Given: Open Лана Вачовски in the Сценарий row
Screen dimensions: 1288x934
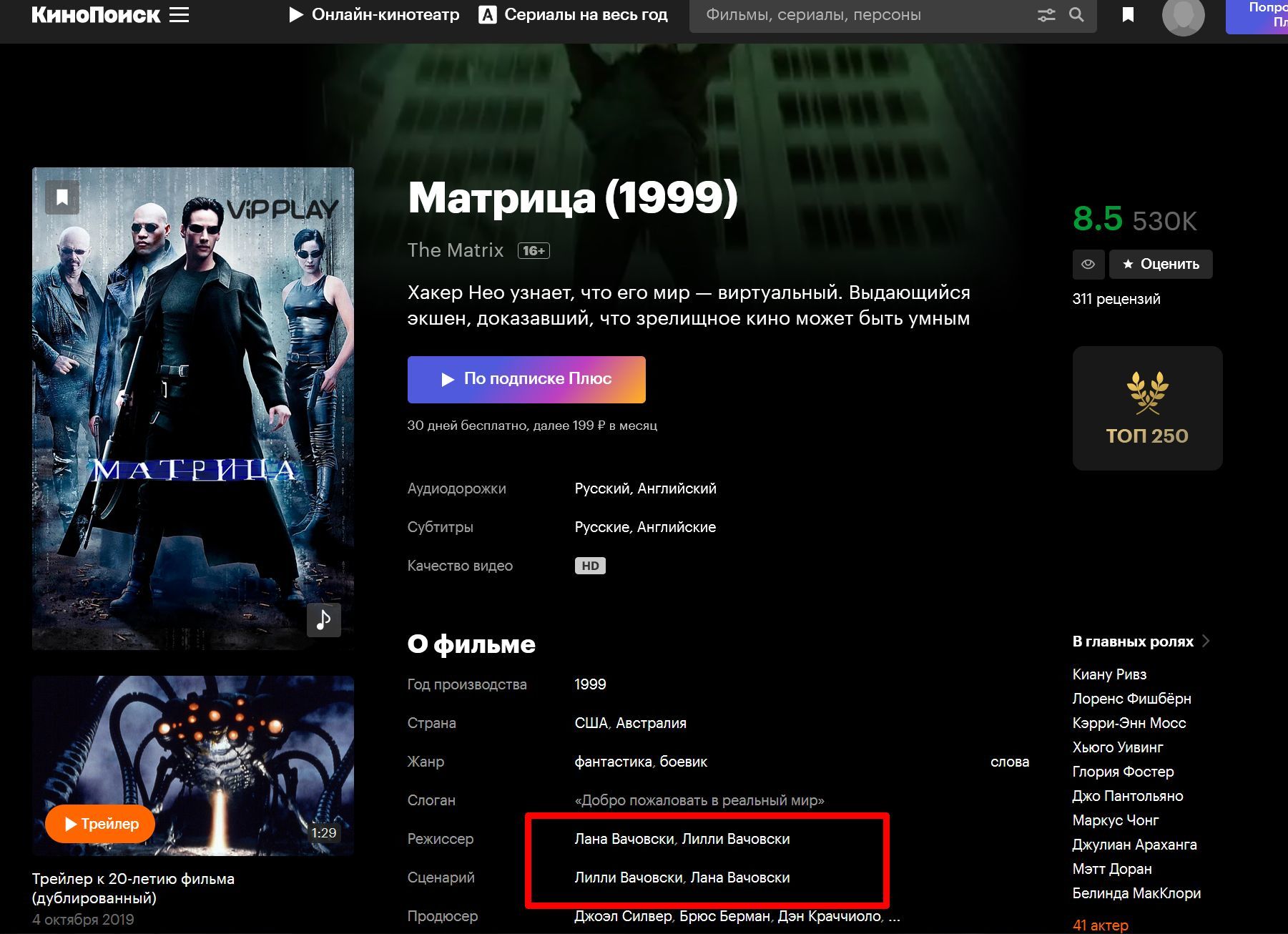Looking at the screenshot, I should pos(740,878).
